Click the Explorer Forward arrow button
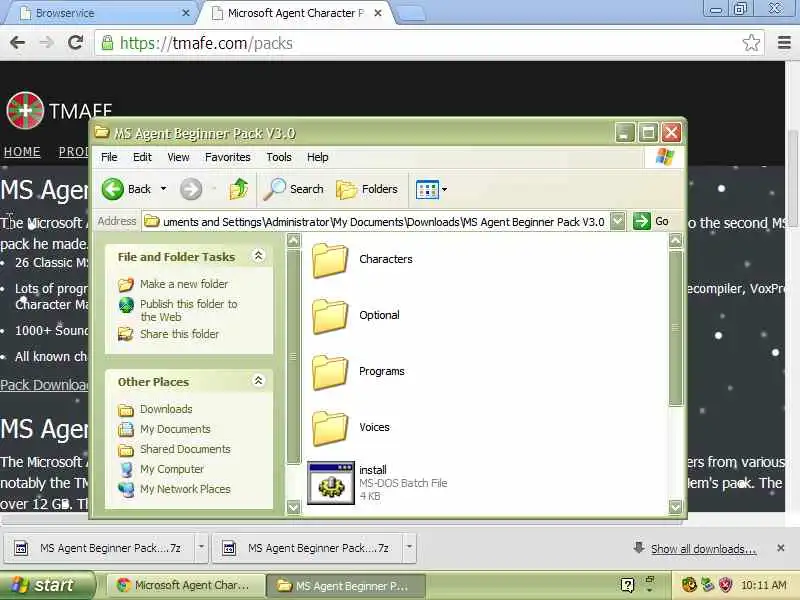Viewport: 800px width, 600px height. 191,189
